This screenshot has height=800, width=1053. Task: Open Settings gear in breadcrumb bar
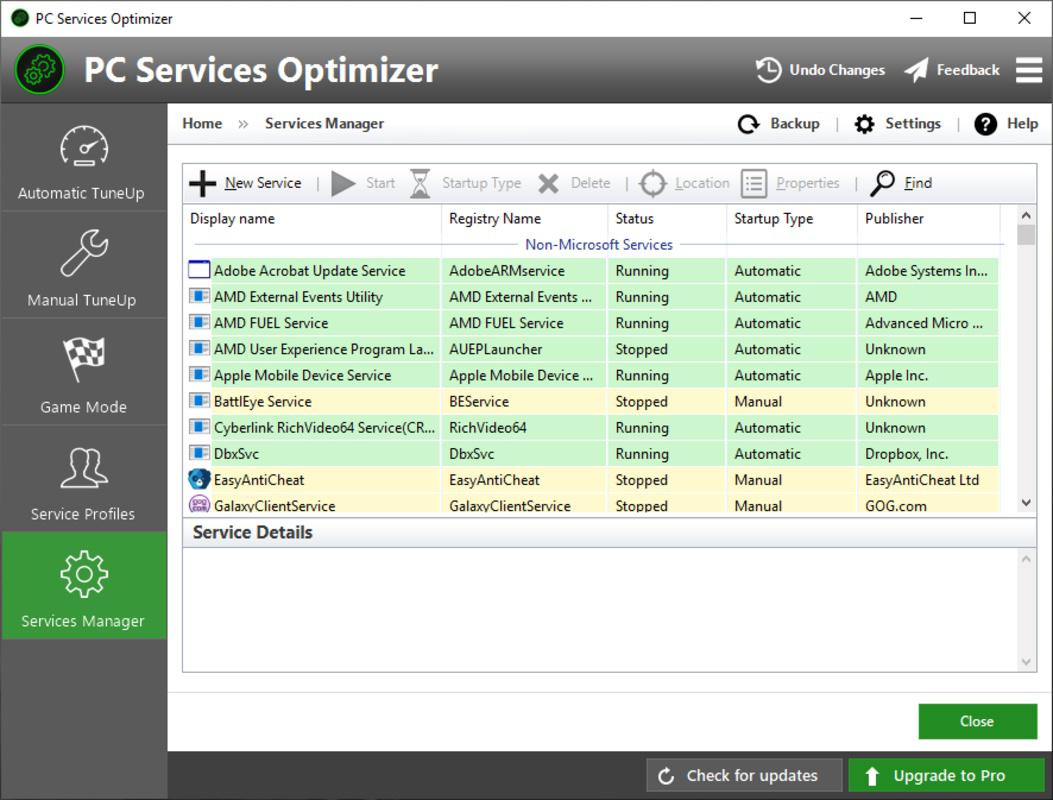864,124
